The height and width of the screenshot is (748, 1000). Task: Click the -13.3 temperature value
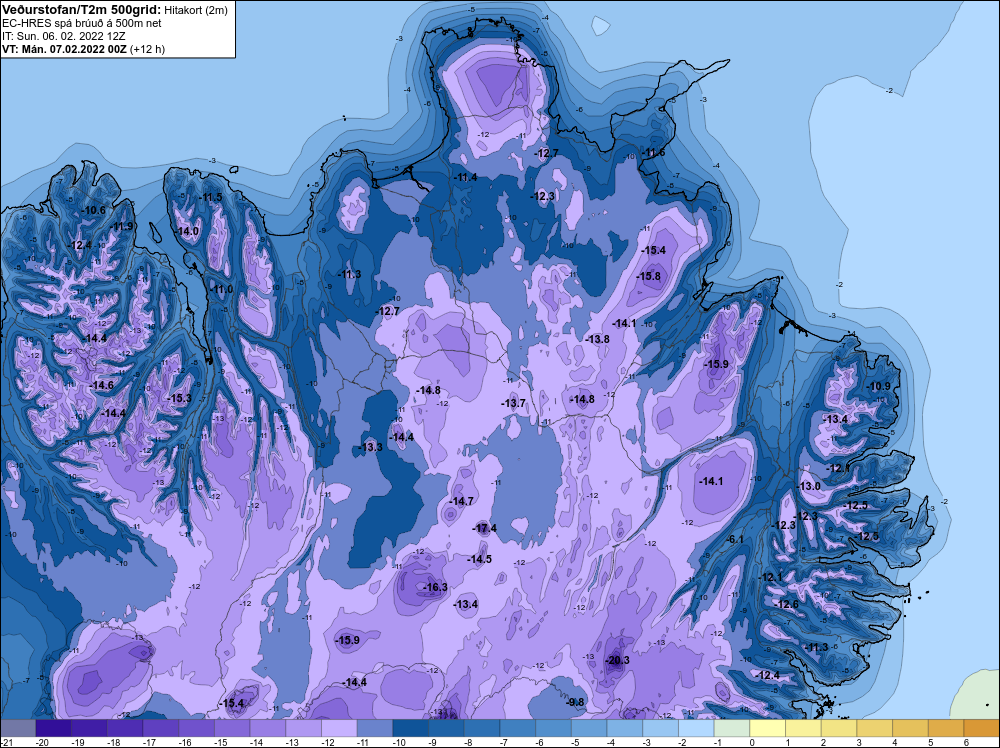(x=371, y=447)
